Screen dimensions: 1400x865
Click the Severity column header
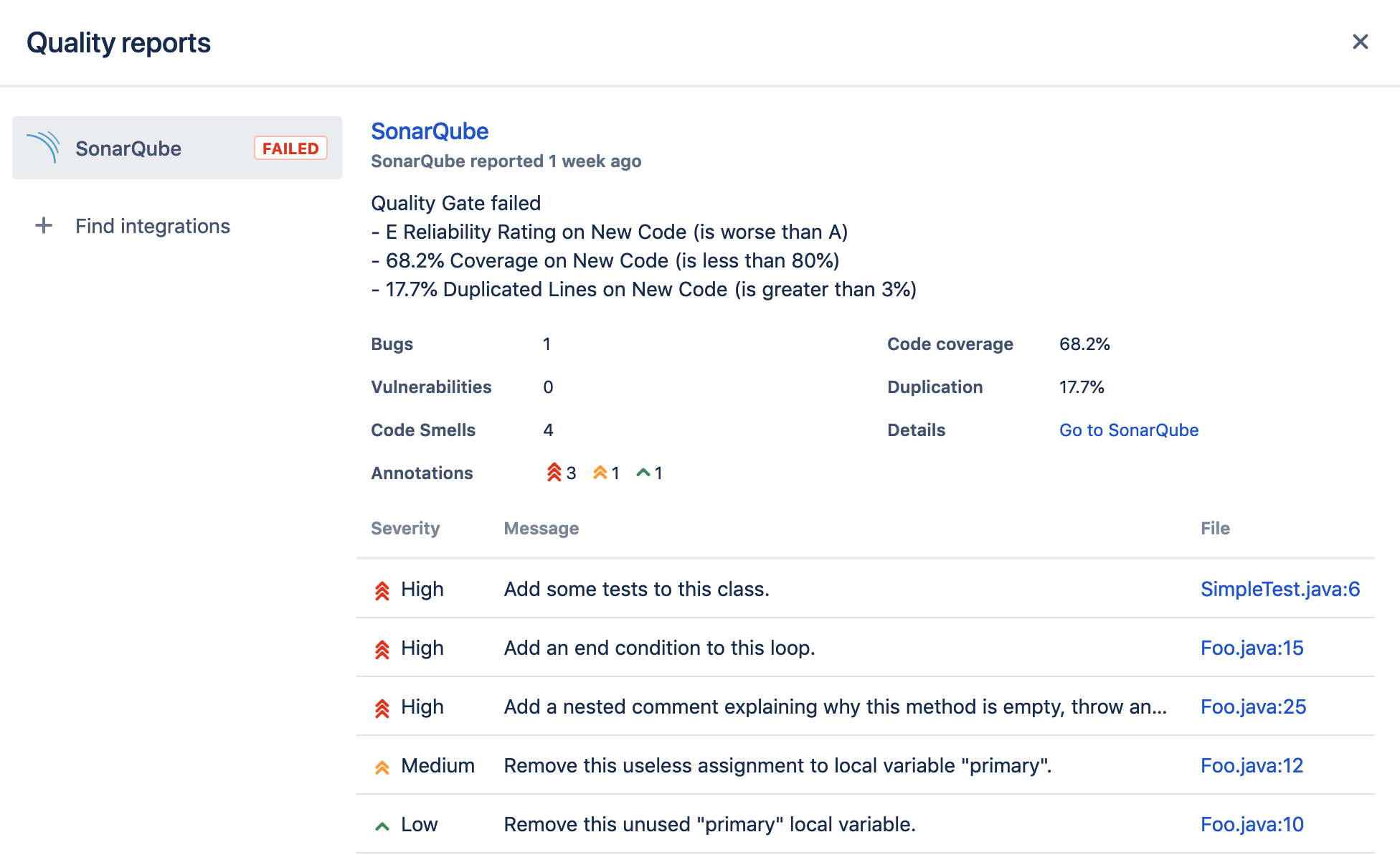point(405,529)
